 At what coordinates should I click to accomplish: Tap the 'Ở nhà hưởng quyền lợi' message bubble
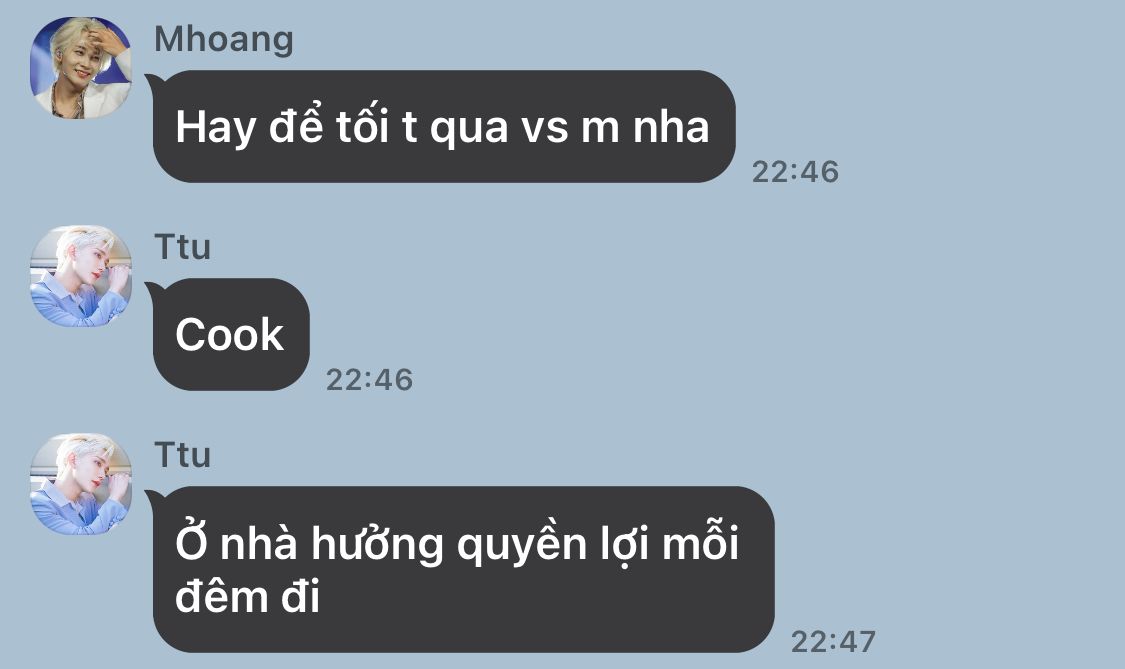point(463,569)
